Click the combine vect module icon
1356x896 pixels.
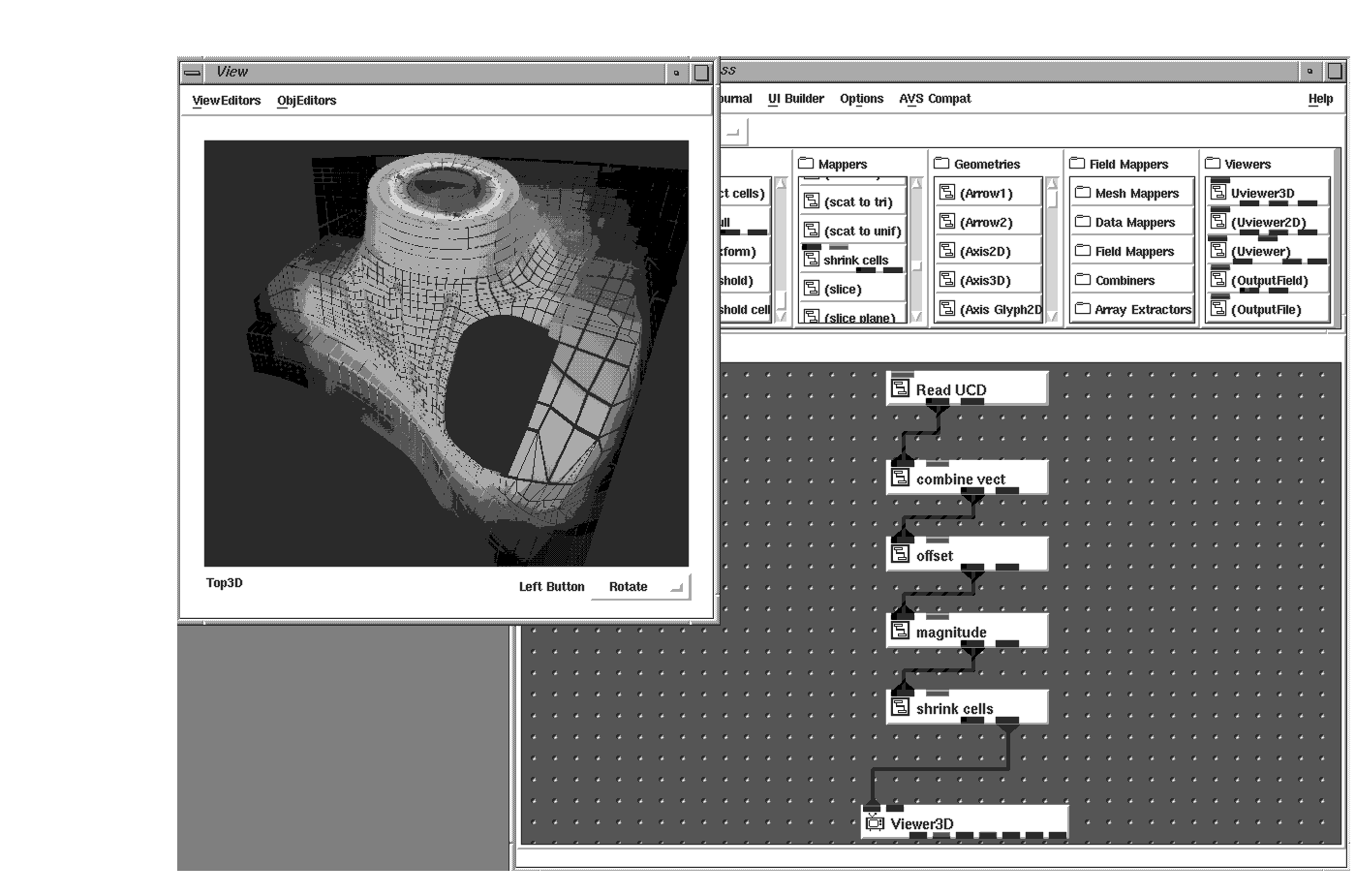pyautogui.click(x=900, y=479)
